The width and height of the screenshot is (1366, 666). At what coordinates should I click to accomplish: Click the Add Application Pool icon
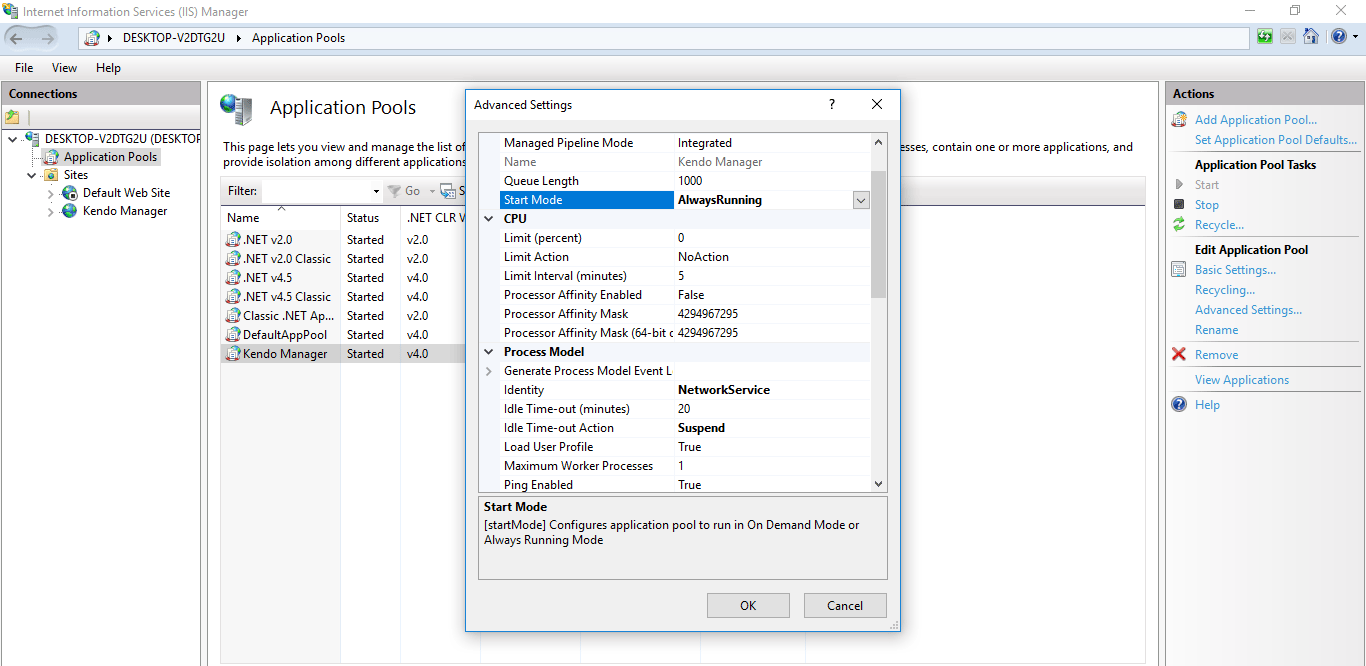1178,118
